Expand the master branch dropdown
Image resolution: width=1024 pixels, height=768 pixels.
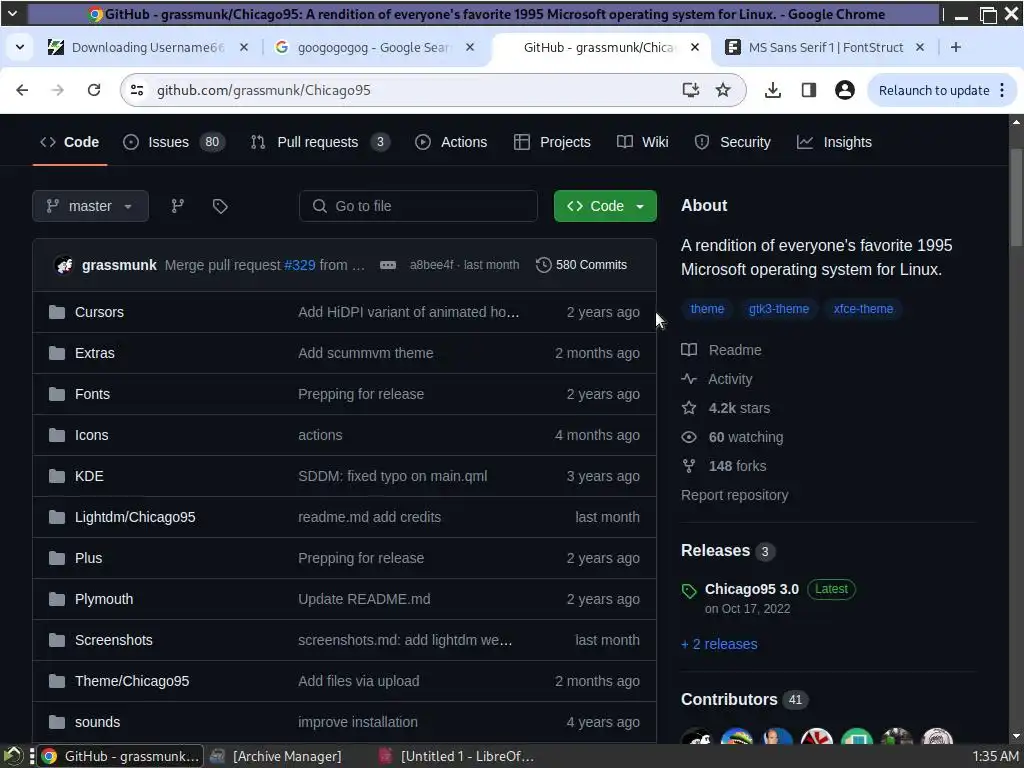[x=90, y=206]
